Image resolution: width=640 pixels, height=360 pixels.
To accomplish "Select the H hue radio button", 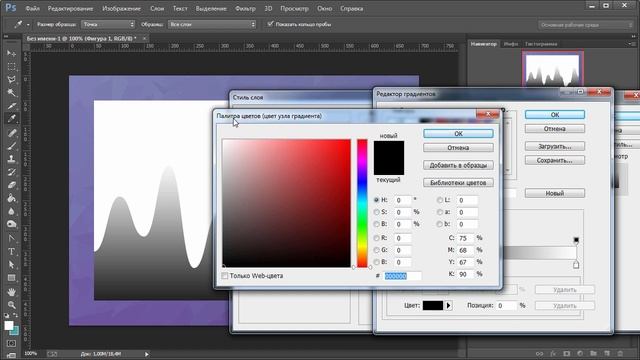I will click(376, 200).
